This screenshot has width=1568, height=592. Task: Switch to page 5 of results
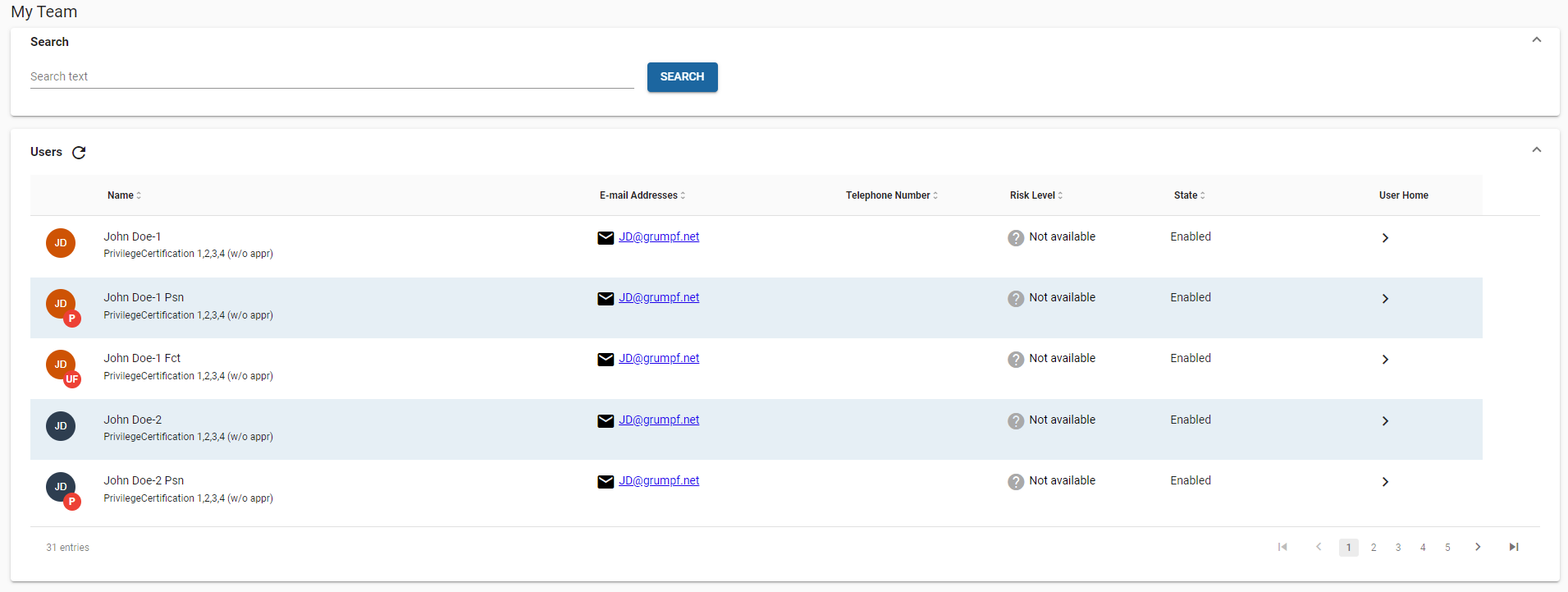pos(1447,548)
